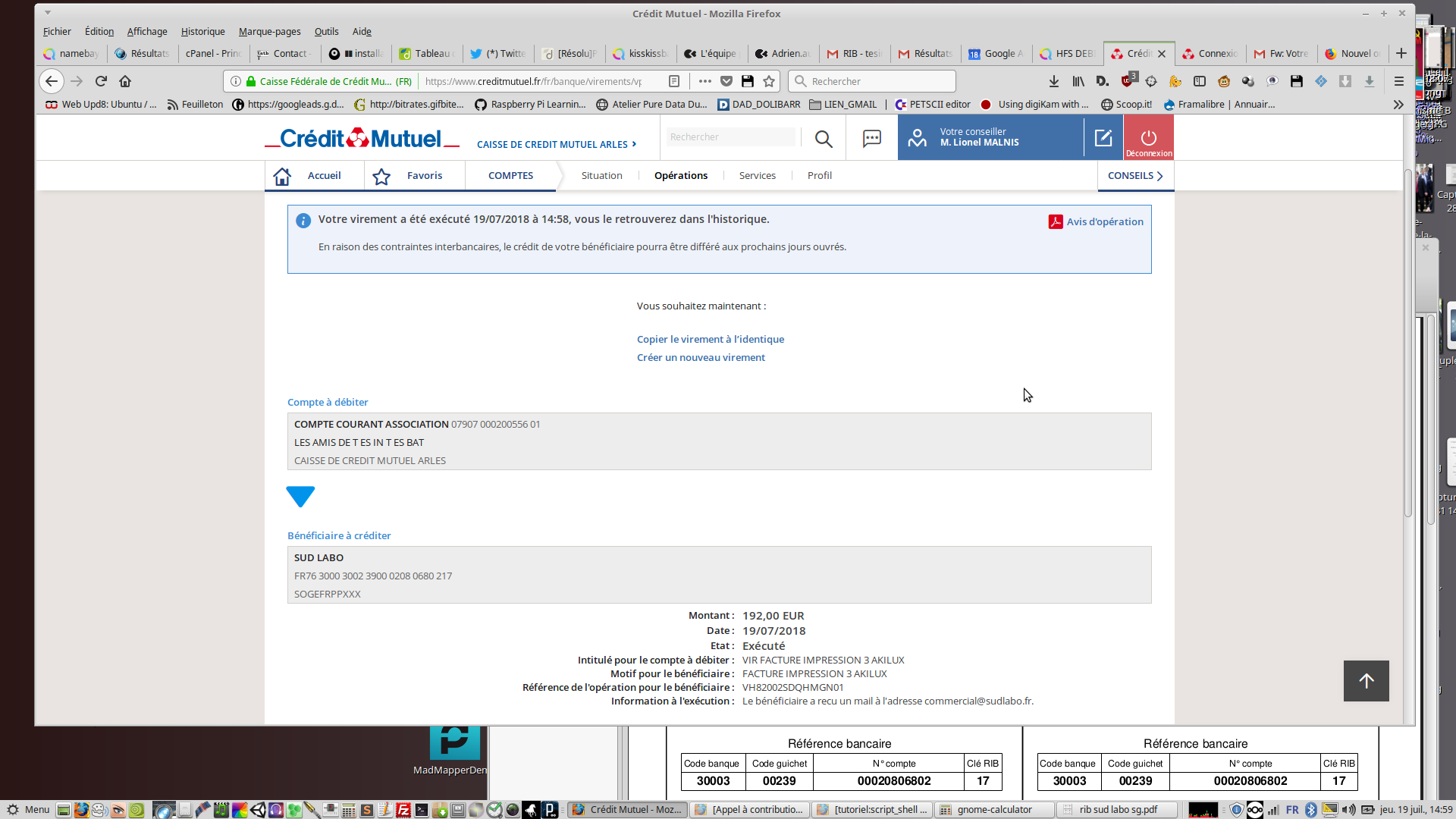Open the messages chat bubble icon

871,138
